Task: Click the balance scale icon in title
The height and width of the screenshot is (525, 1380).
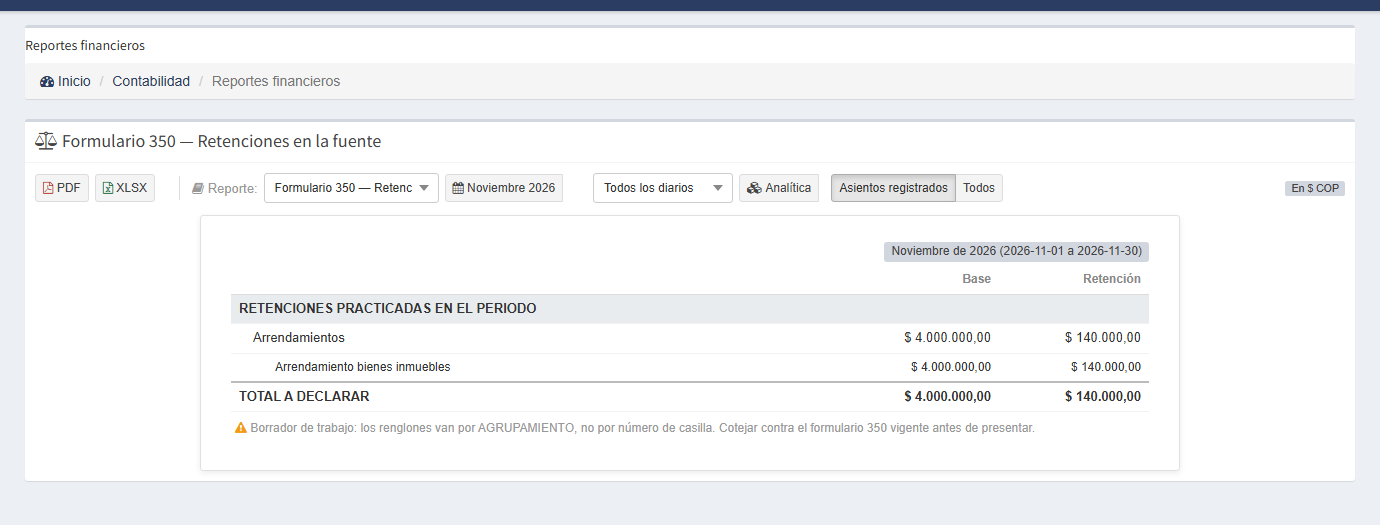Action: [46, 142]
